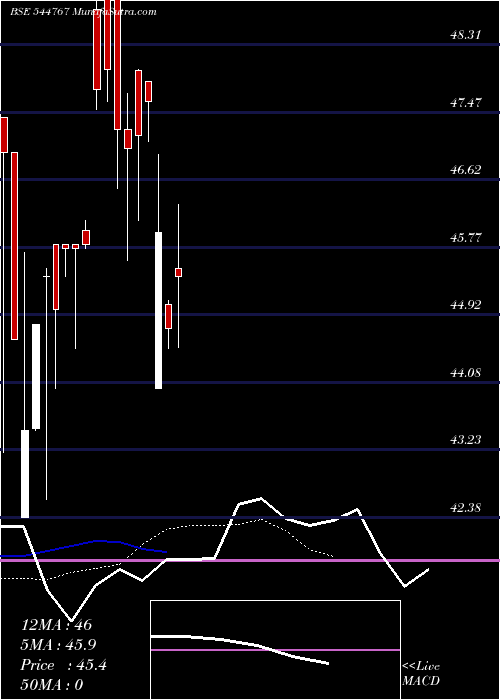Click the 42.38 price level label
Viewport: 500px width, 700px height.
click(x=466, y=508)
